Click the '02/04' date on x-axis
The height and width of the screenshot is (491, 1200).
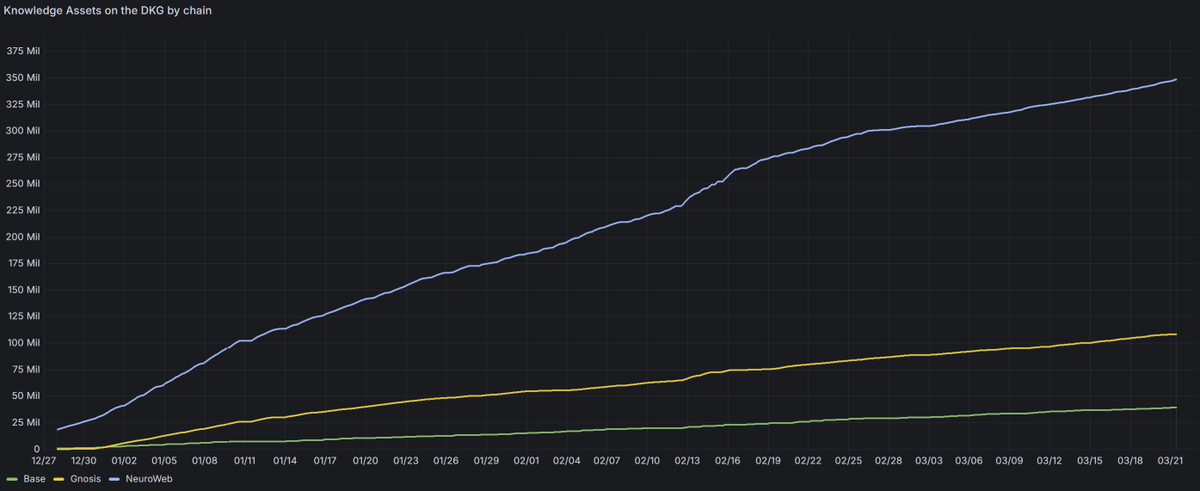pos(567,461)
